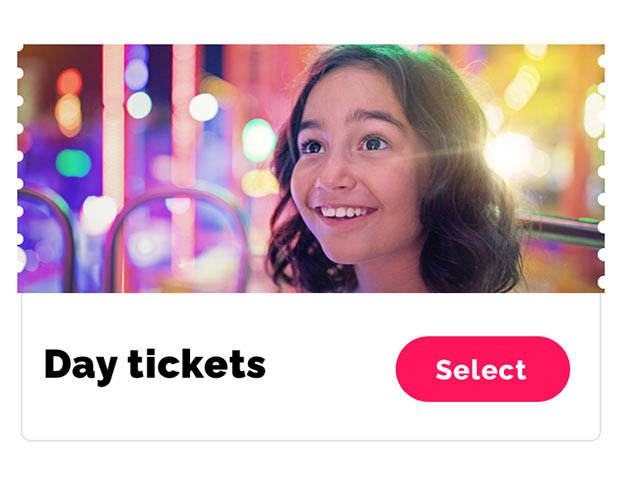Click the green bokeh light in photo
622x477 pixels.
pos(72,162)
